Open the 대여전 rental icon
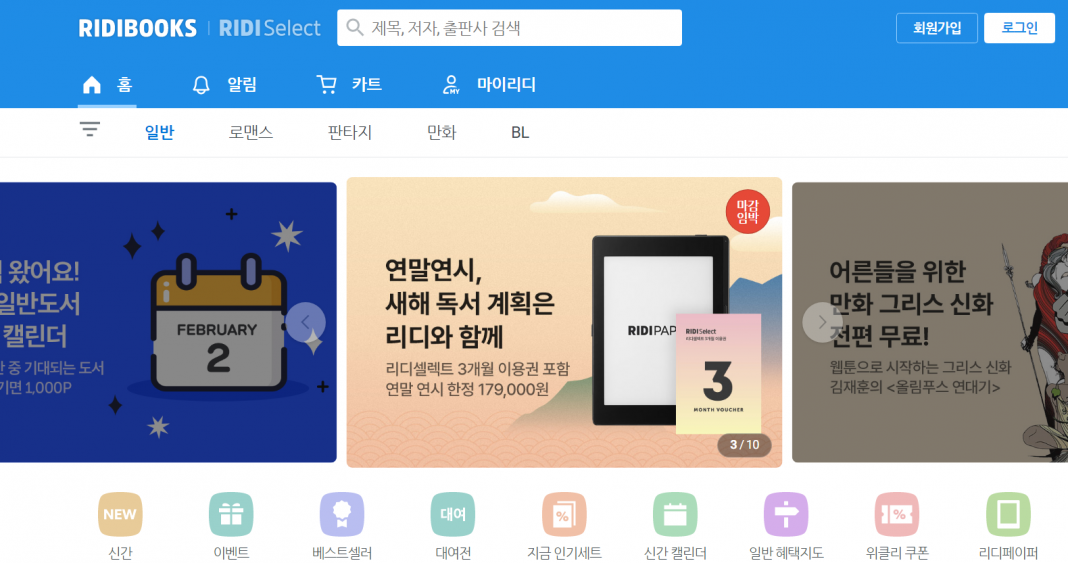The image size is (1068, 563). click(x=453, y=515)
